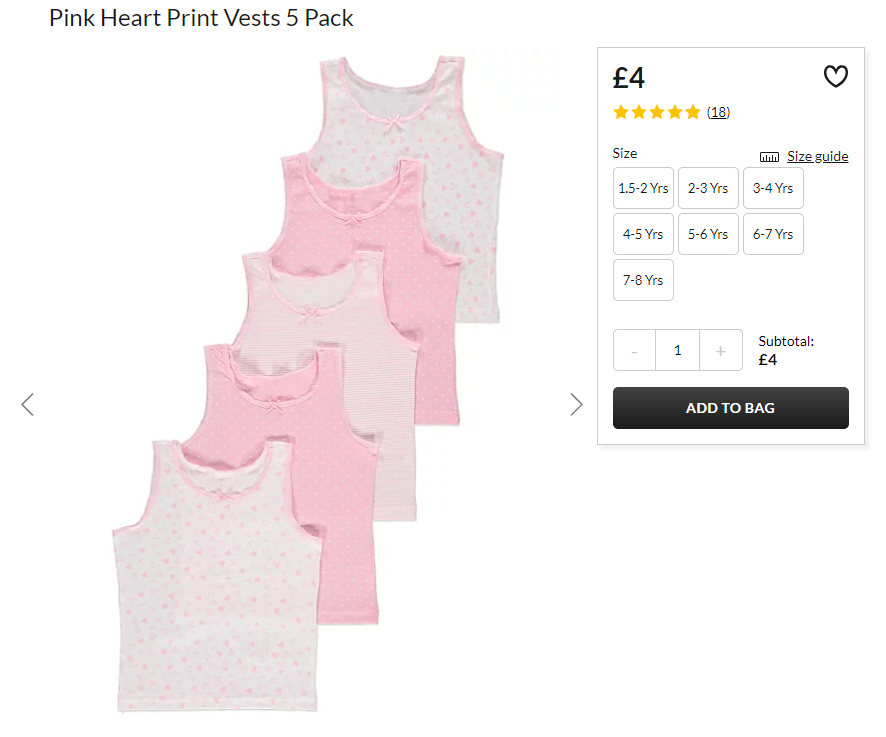Increase quantity with plus button

720,350
